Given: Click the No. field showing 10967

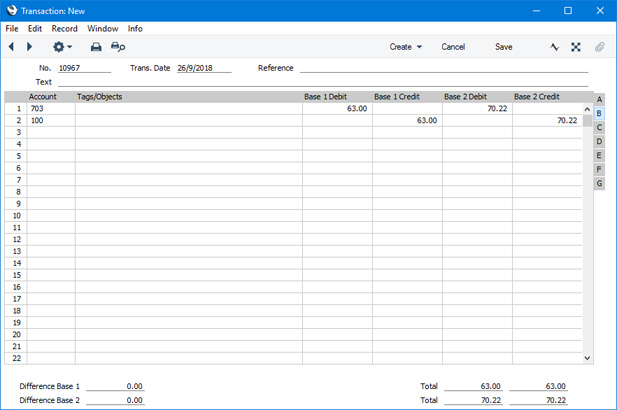Looking at the screenshot, I should click(85, 68).
